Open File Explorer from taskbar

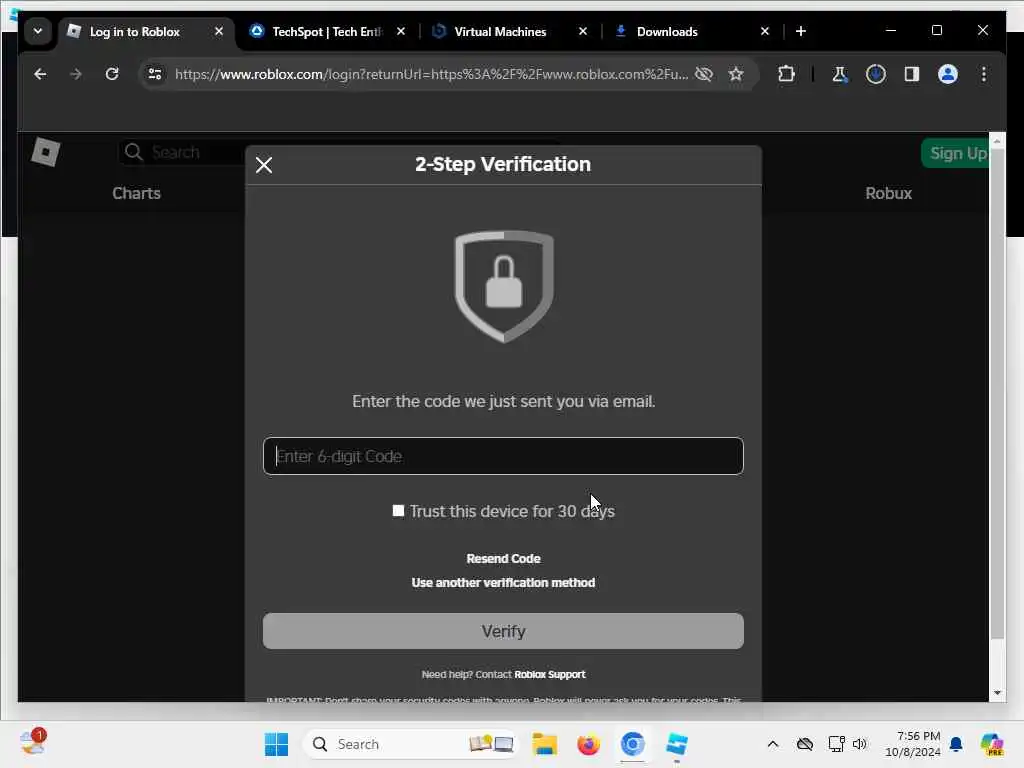click(x=544, y=744)
